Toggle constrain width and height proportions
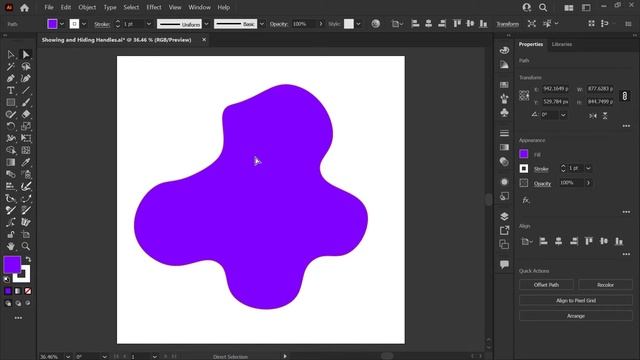This screenshot has width=640, height=360. (x=624, y=96)
